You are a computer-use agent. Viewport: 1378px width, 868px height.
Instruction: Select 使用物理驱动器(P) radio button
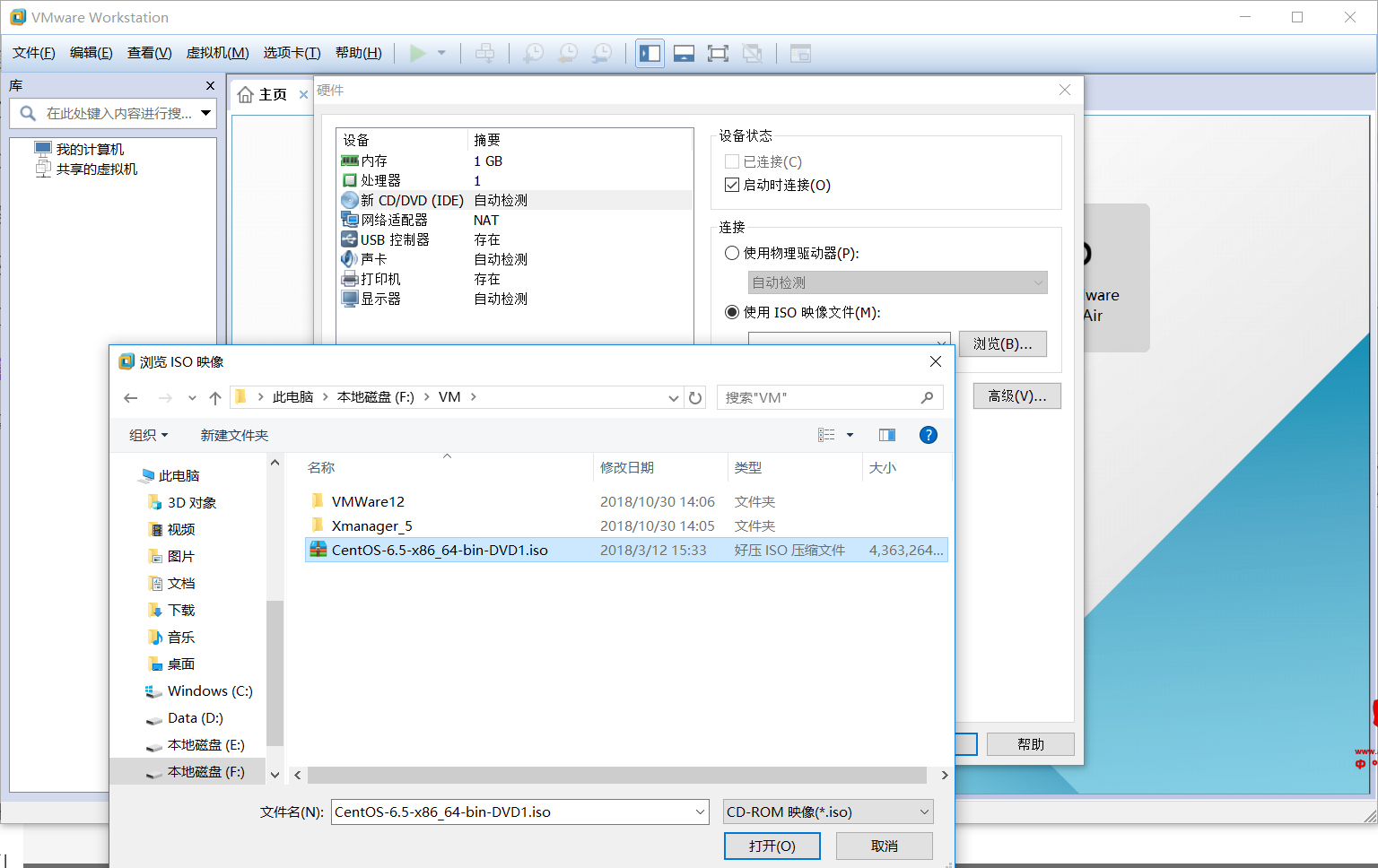[732, 253]
